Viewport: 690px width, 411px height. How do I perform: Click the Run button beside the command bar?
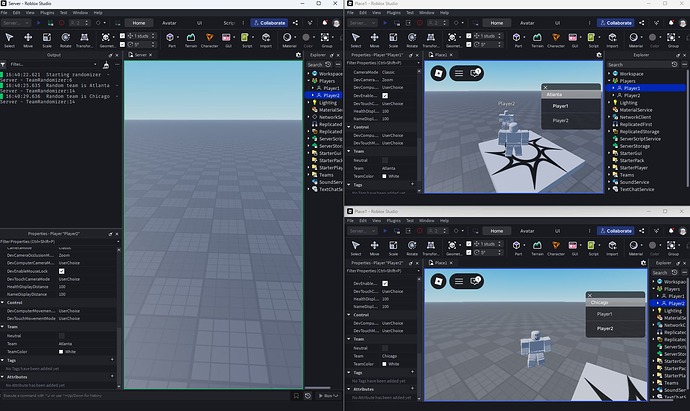(x=328, y=396)
